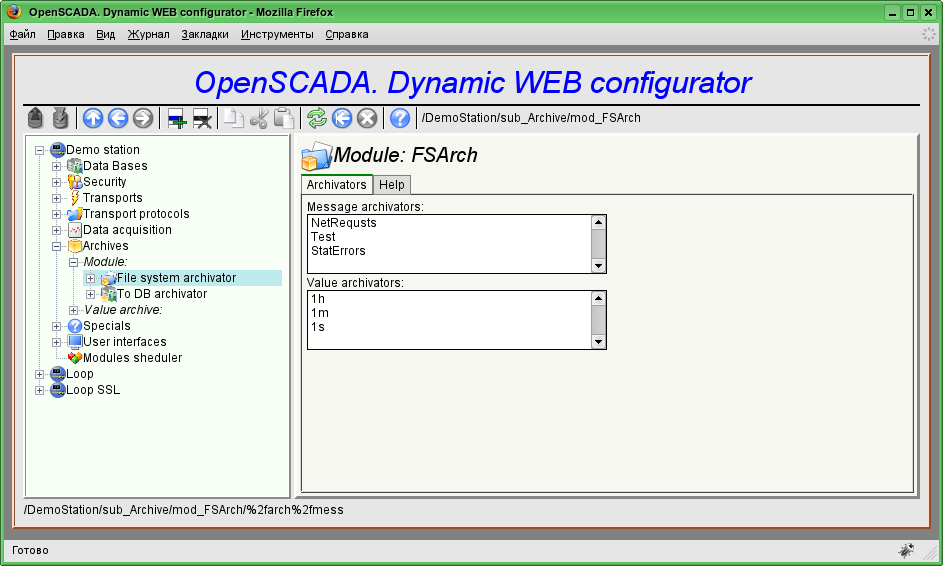Screen dimensions: 943x566
Task: Open the Инструменты menu
Action: point(277,34)
